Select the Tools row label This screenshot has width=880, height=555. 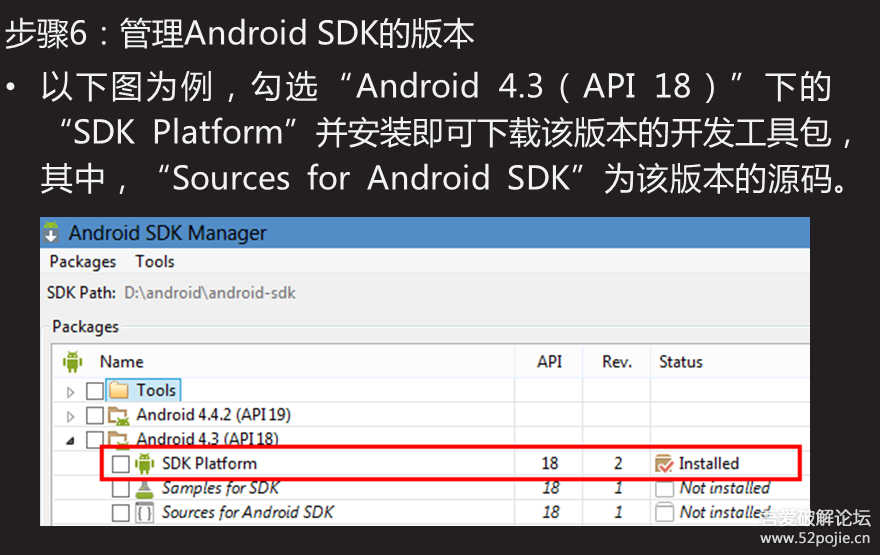click(156, 390)
